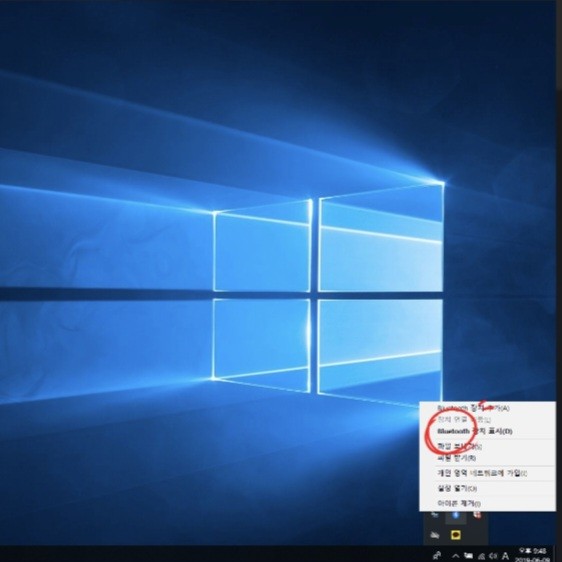Choose '파일 받기(R)' menu item
The width and height of the screenshot is (562, 562).
[487, 458]
